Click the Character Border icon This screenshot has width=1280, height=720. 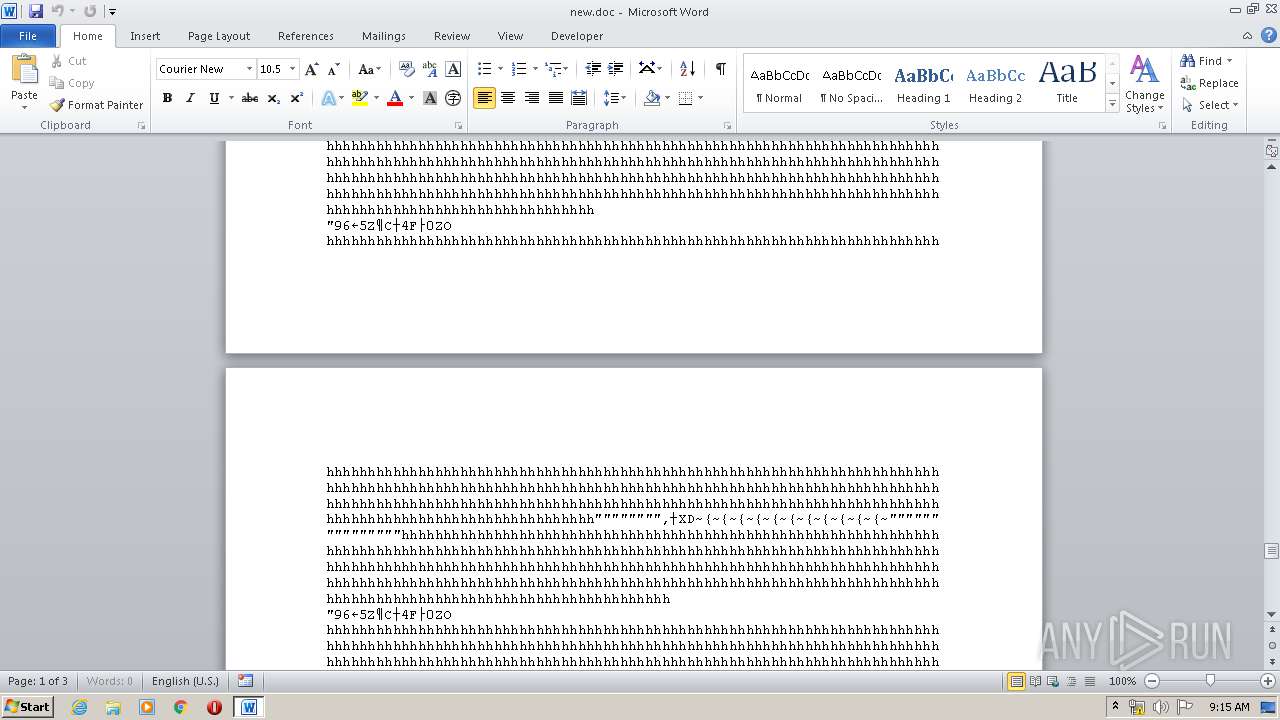coord(453,69)
